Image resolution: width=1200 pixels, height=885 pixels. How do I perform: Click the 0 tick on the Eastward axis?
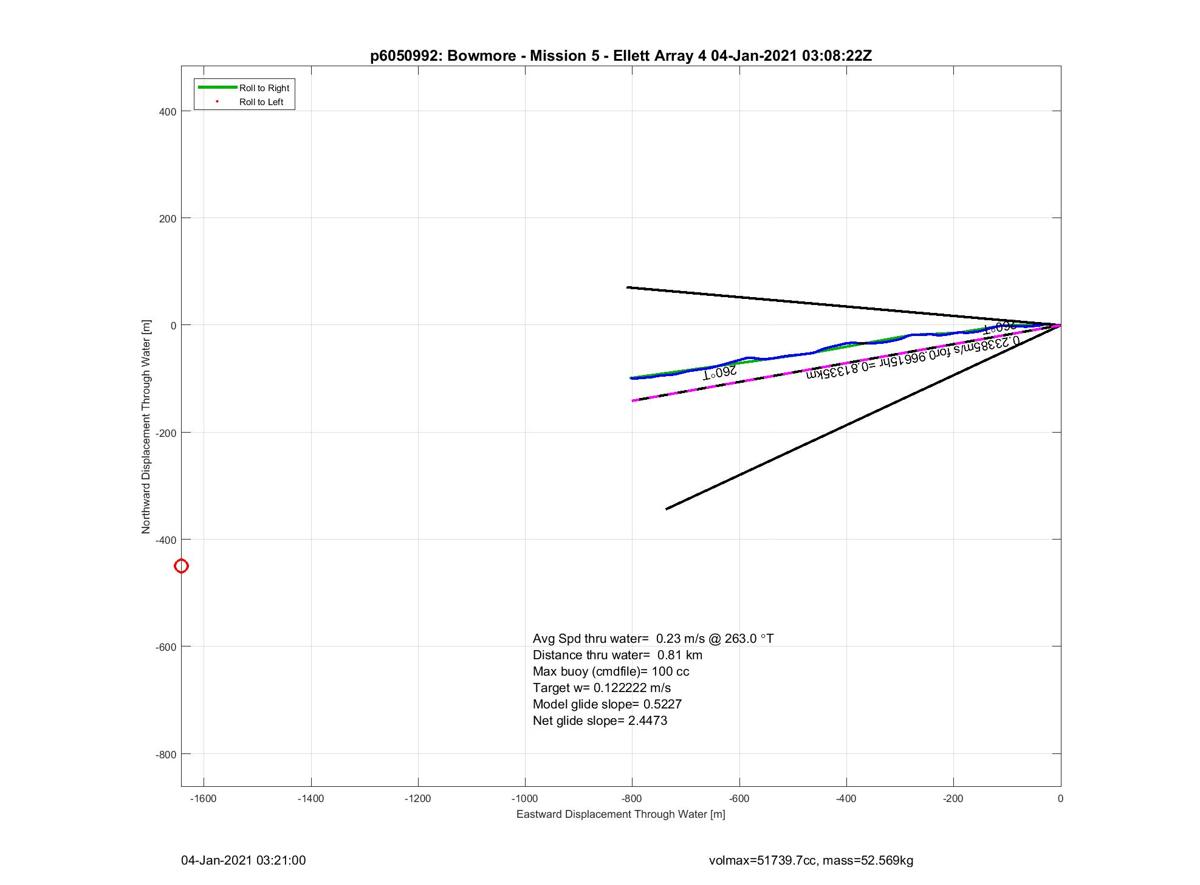[1060, 799]
